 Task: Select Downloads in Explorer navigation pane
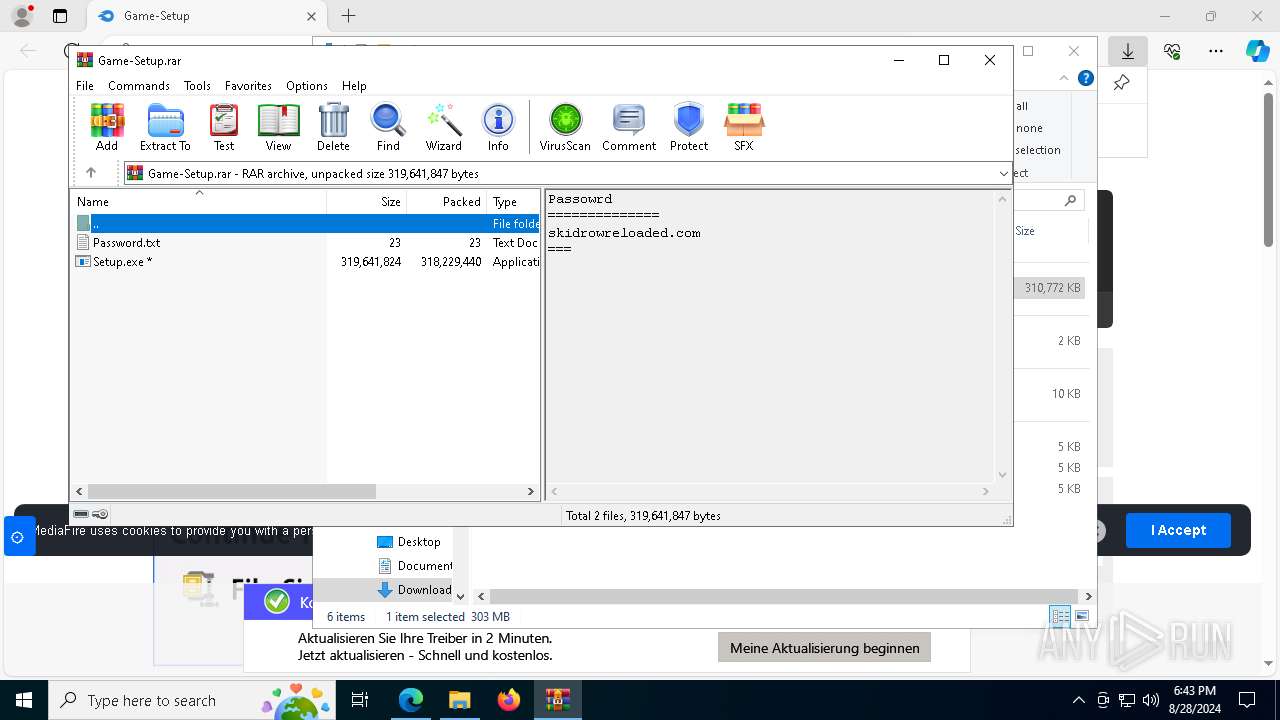[414, 590]
